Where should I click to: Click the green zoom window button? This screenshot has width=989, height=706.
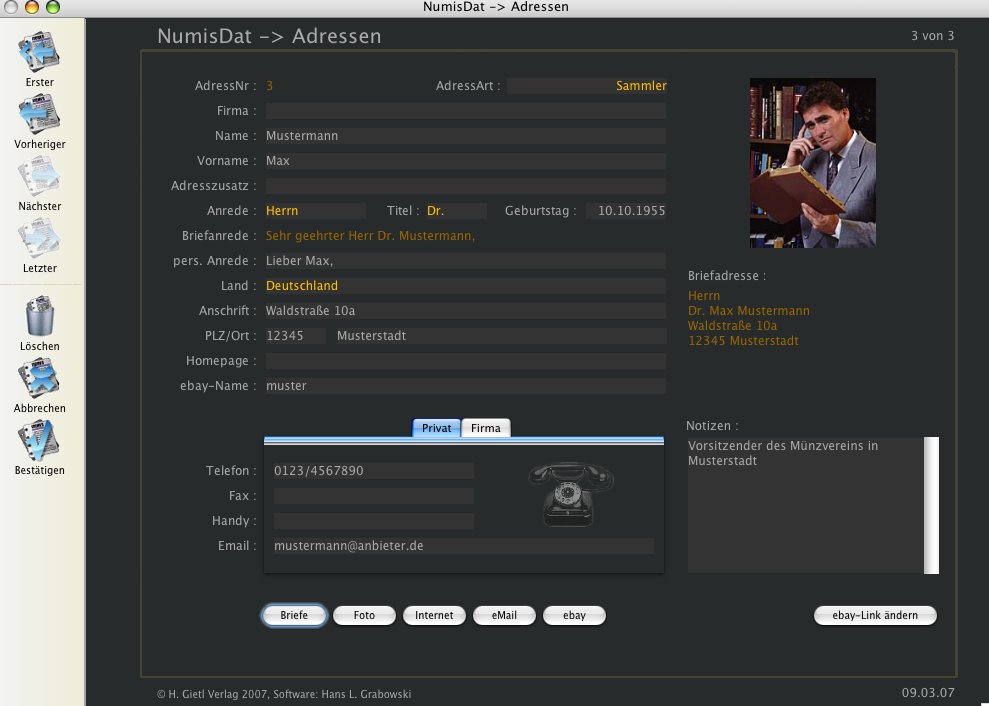click(53, 7)
